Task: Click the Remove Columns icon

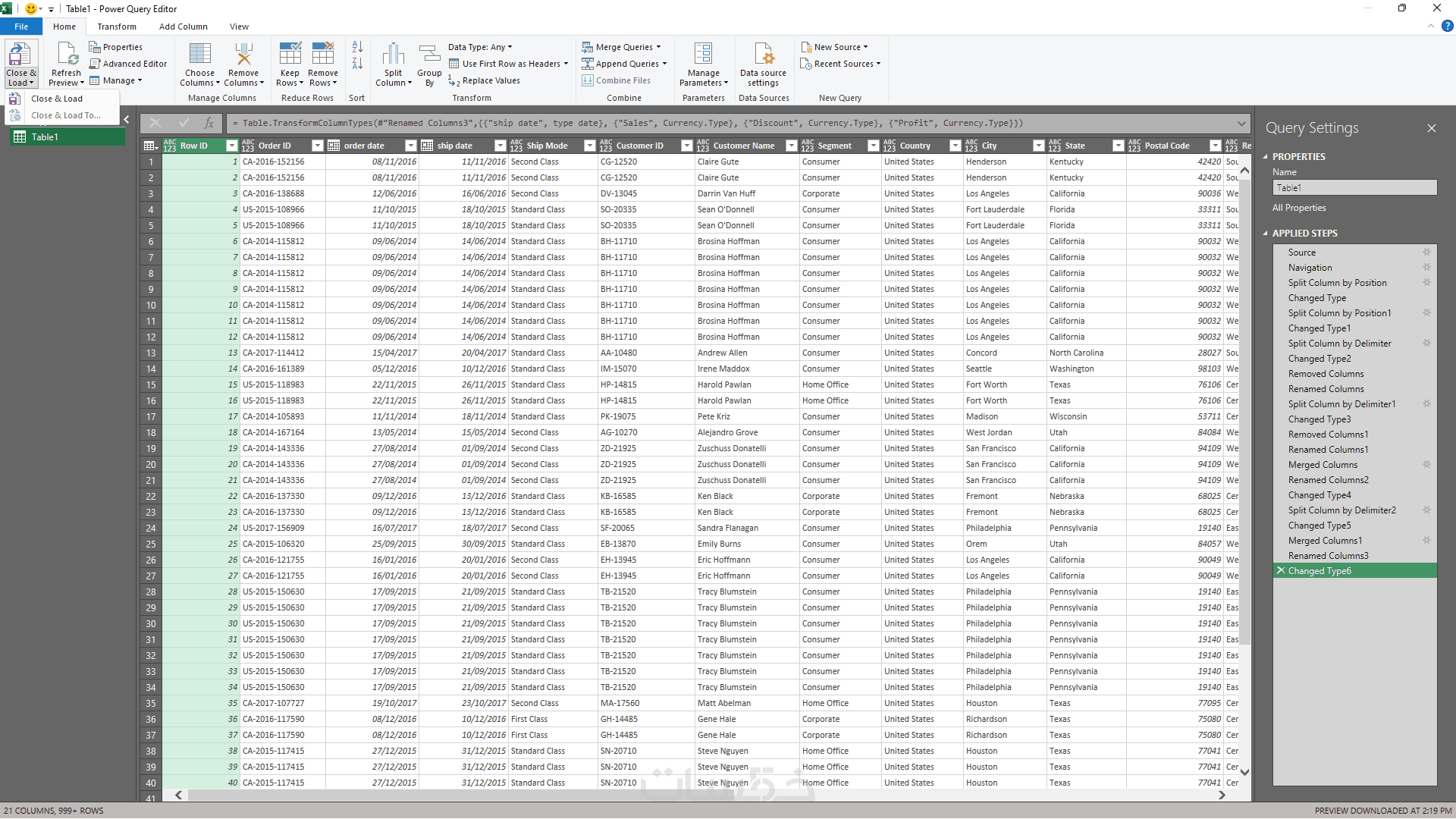Action: (243, 55)
